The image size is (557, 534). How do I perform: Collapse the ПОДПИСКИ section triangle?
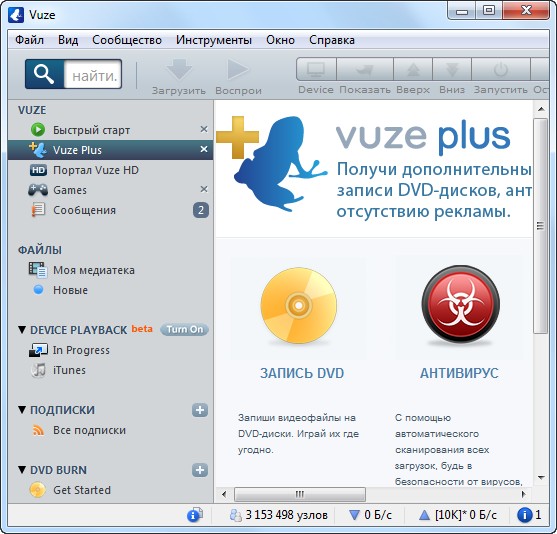pyautogui.click(x=22, y=410)
